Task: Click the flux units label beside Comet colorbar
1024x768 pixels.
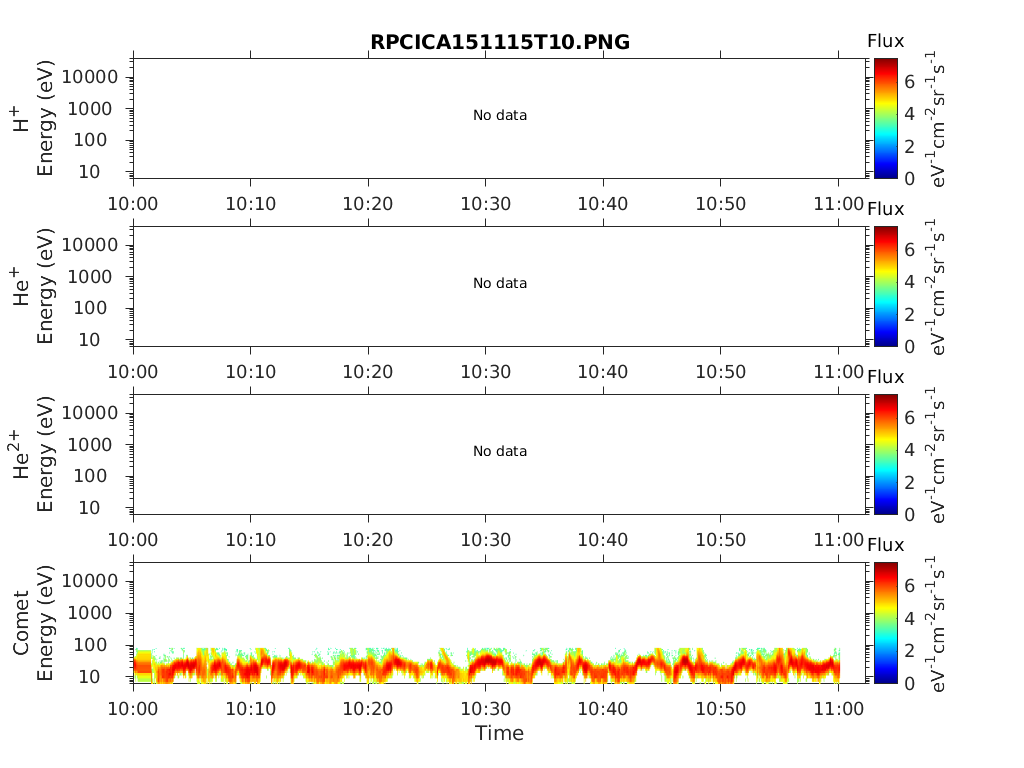Action: click(935, 624)
